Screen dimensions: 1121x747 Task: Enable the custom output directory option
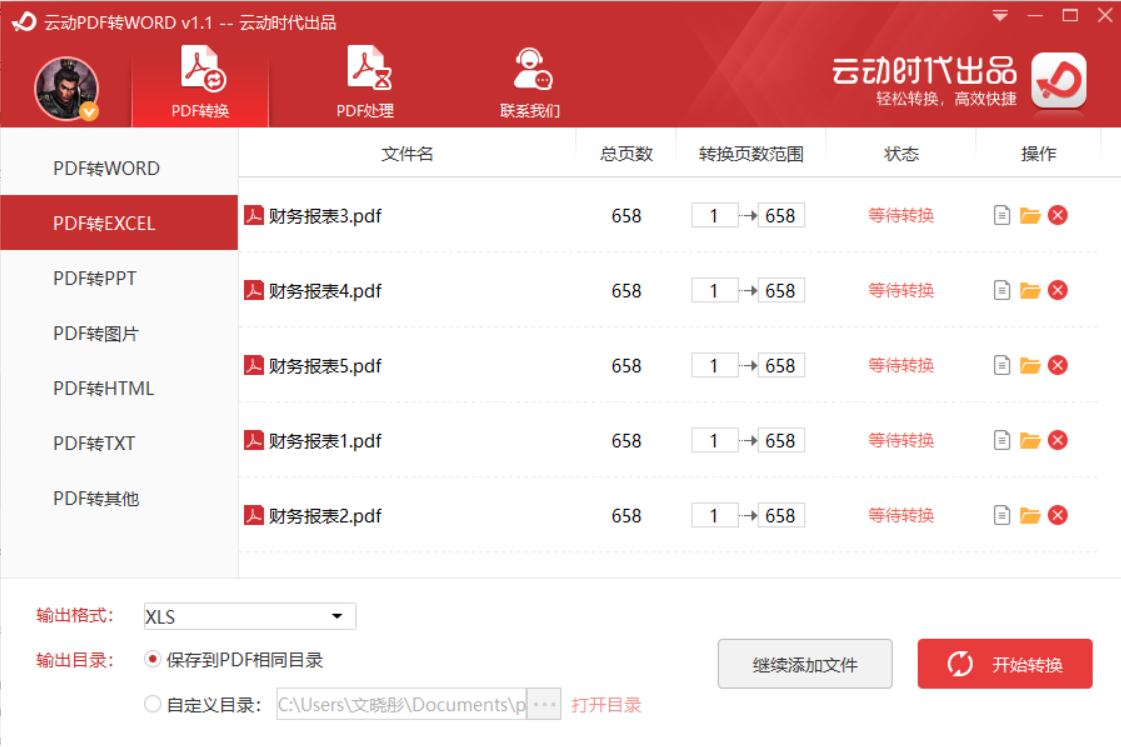click(153, 704)
